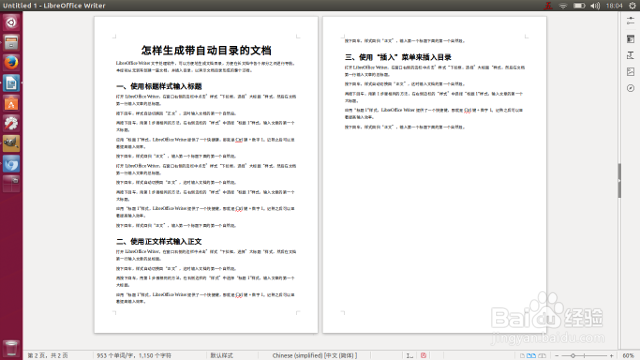640x360 pixels.
Task: Click the 60% zoom percentage
Action: pos(628,356)
